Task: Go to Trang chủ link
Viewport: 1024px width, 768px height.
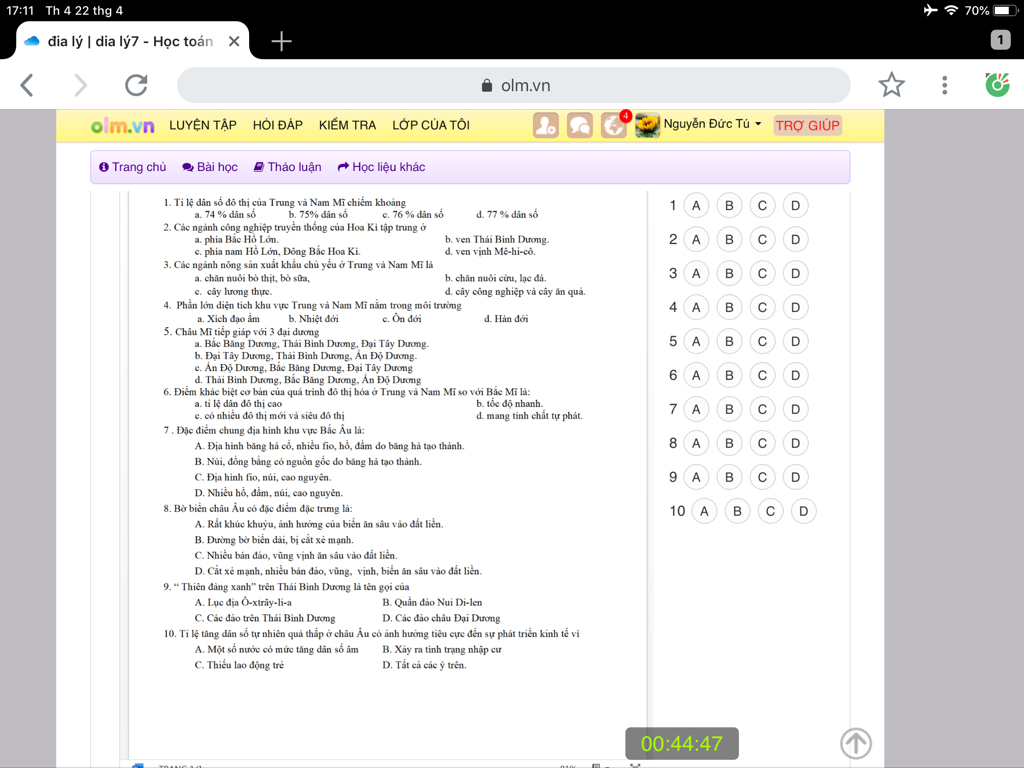Action: coord(133,167)
